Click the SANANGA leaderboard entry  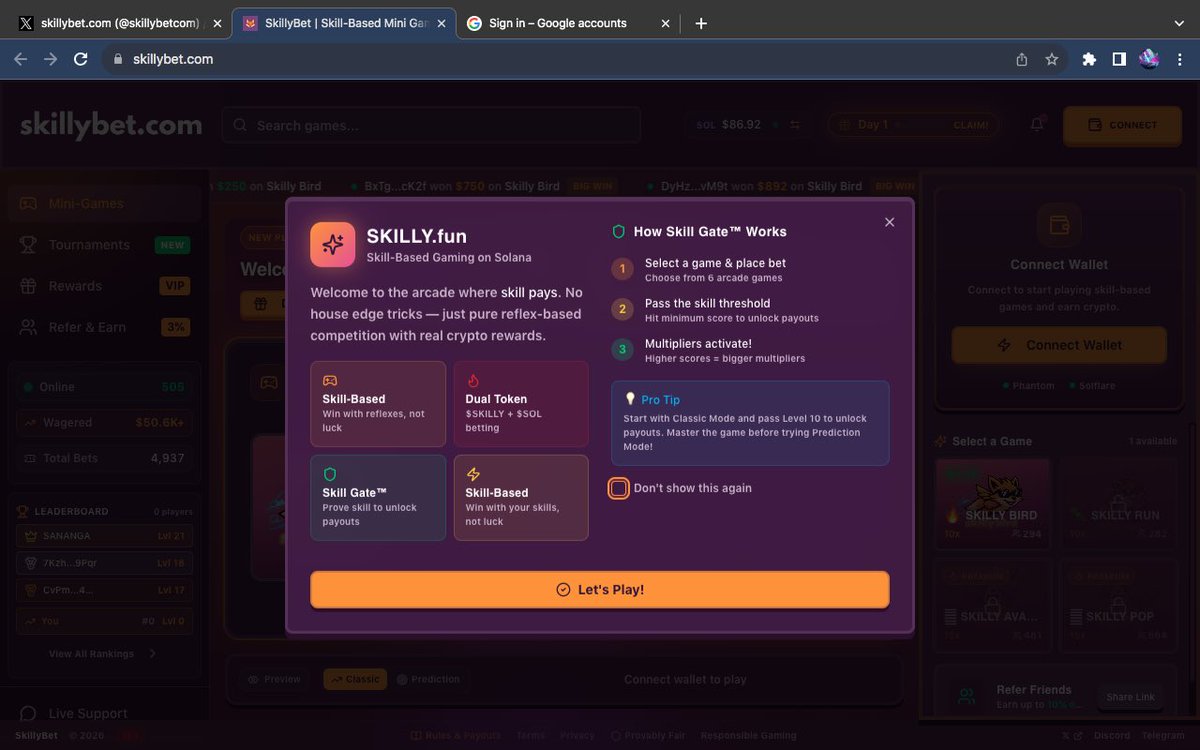pos(104,536)
